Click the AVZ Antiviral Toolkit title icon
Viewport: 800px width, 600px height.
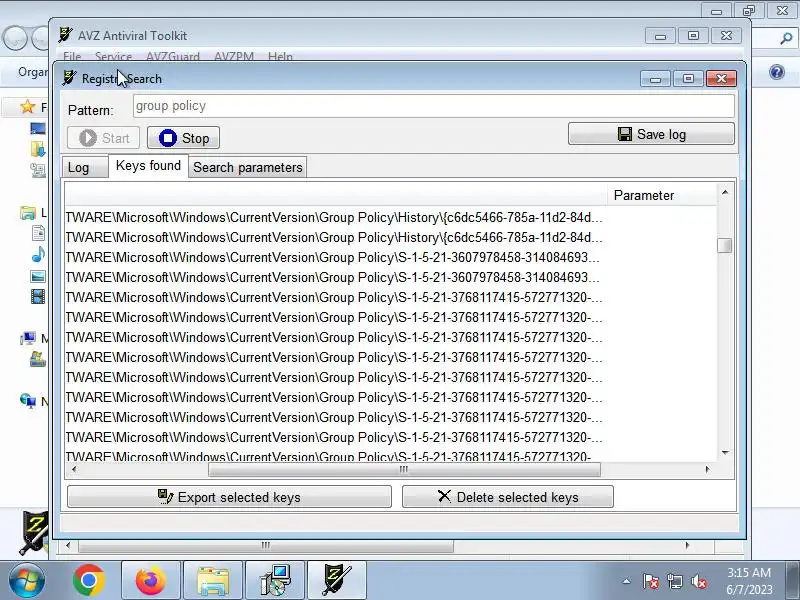(65, 35)
